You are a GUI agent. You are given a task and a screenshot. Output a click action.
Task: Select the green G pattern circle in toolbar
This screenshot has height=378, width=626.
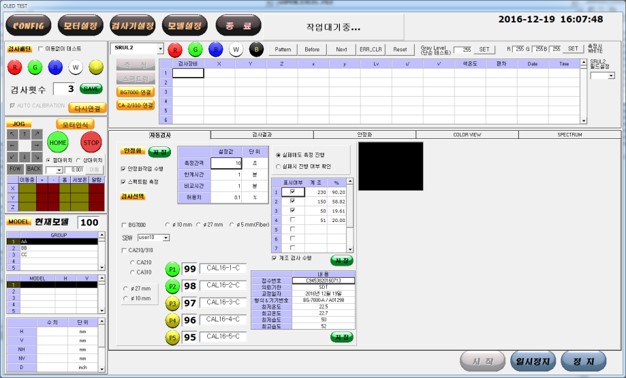pos(195,50)
